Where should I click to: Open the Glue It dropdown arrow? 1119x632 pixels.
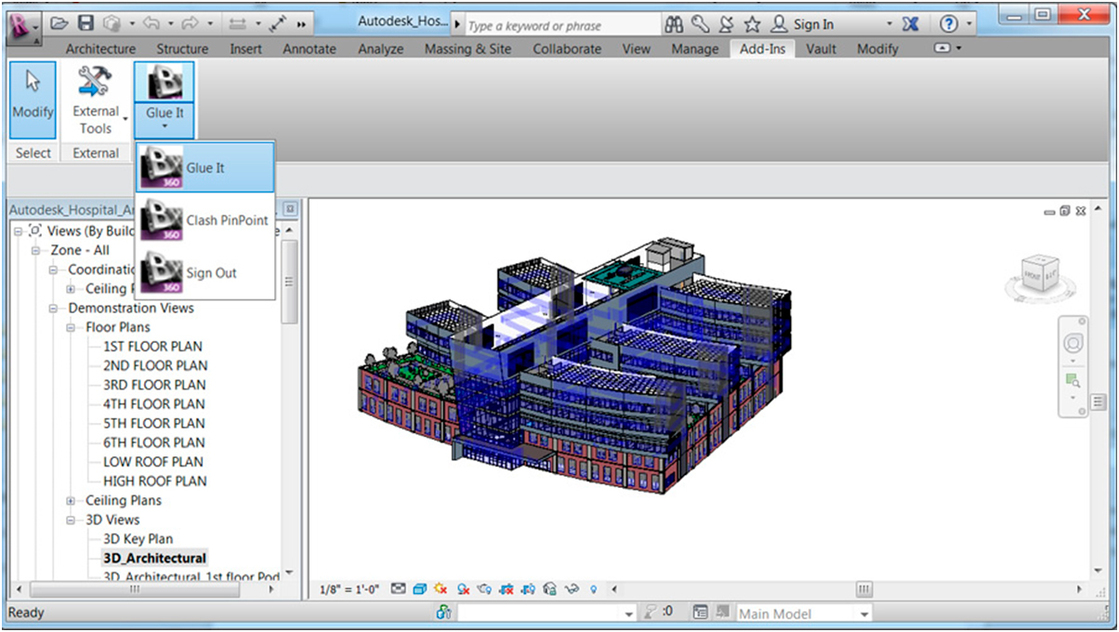[163, 125]
